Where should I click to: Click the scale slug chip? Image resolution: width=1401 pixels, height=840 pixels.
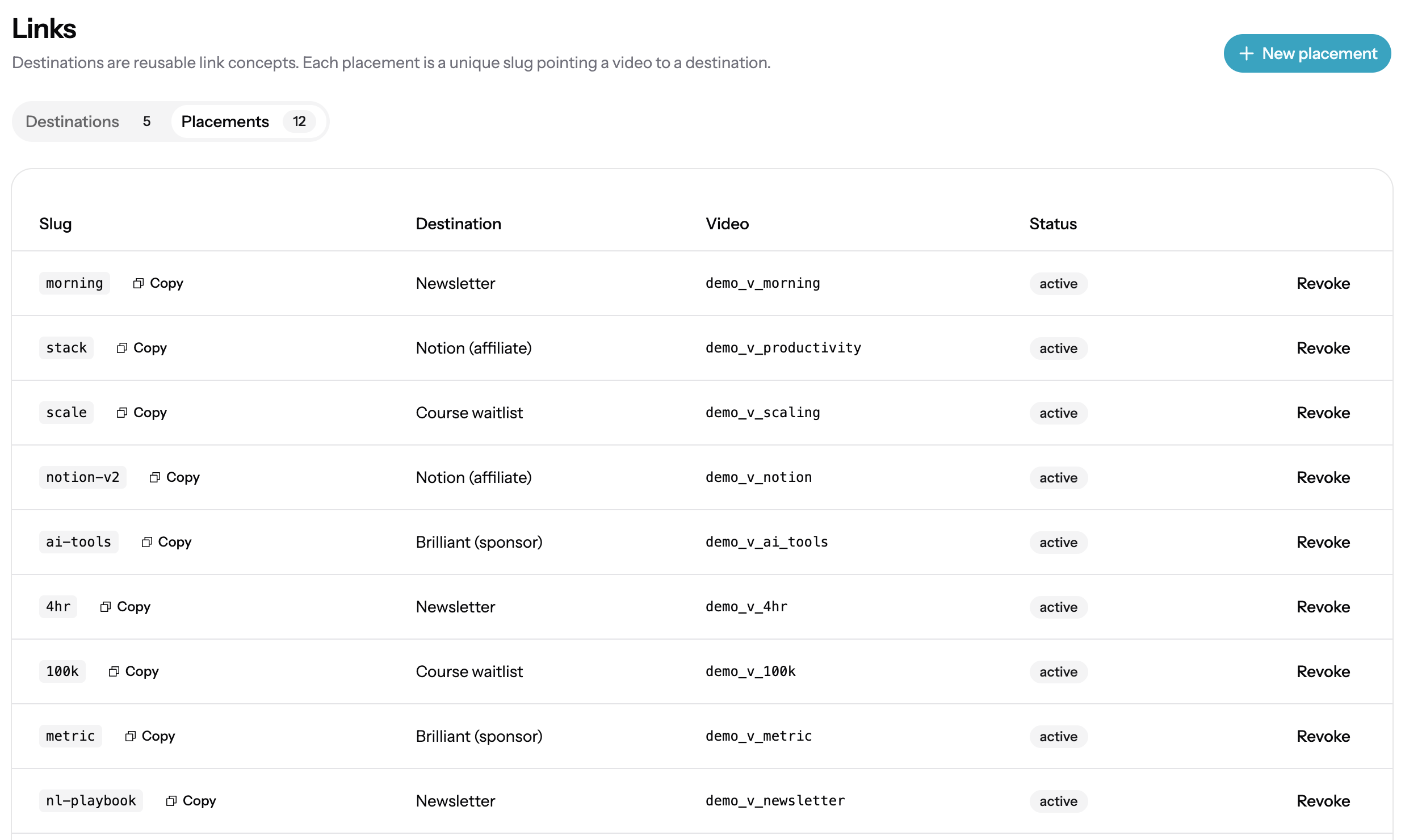tap(66, 413)
